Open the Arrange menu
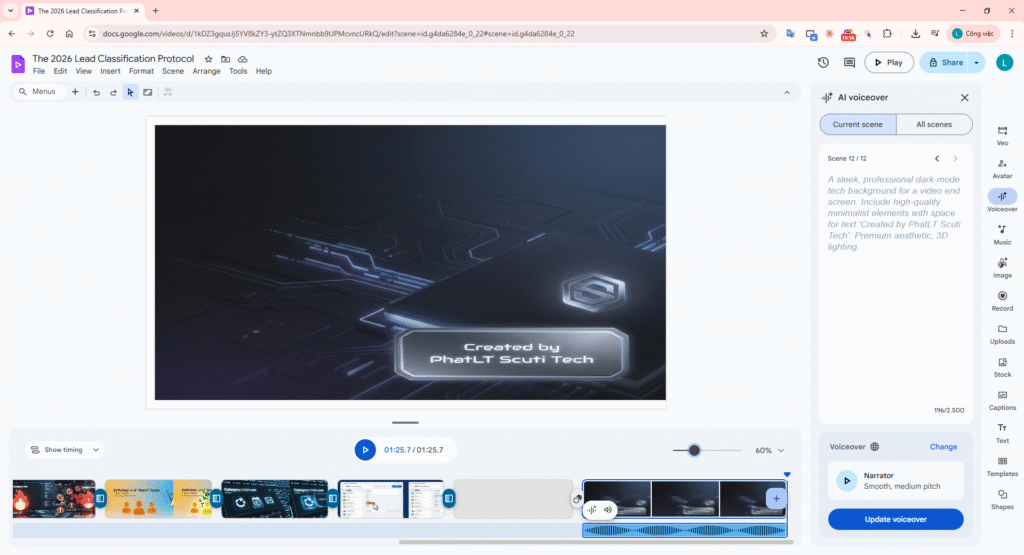 tap(206, 71)
